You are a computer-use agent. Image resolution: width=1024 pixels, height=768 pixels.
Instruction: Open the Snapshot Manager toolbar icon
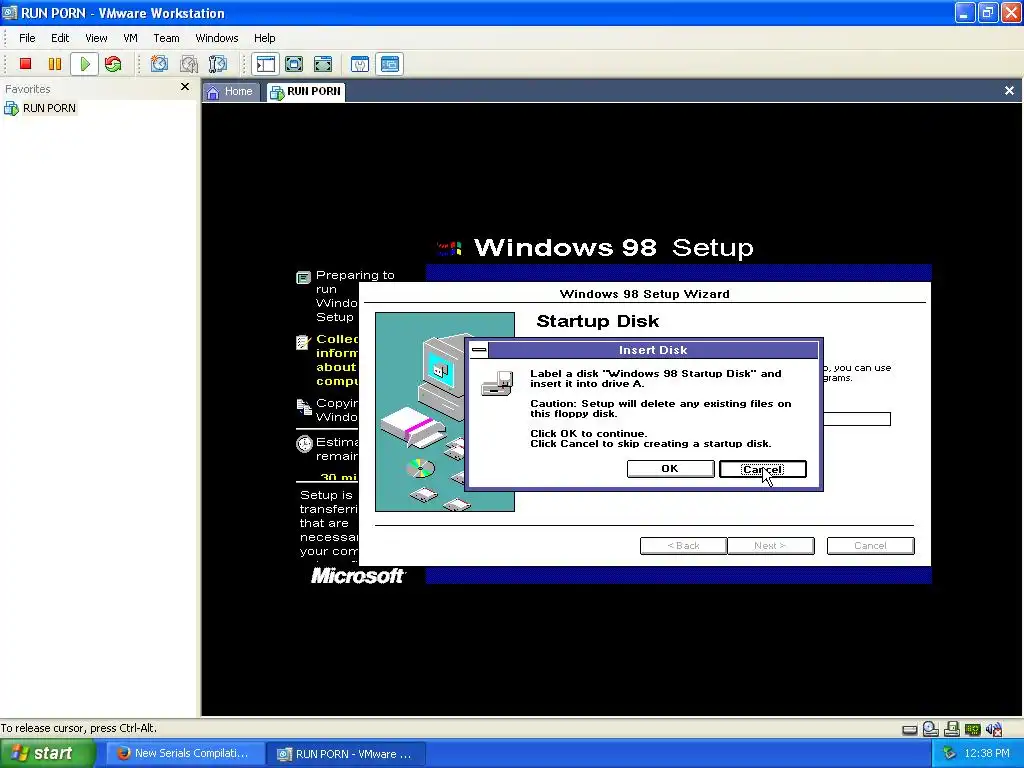click(217, 64)
